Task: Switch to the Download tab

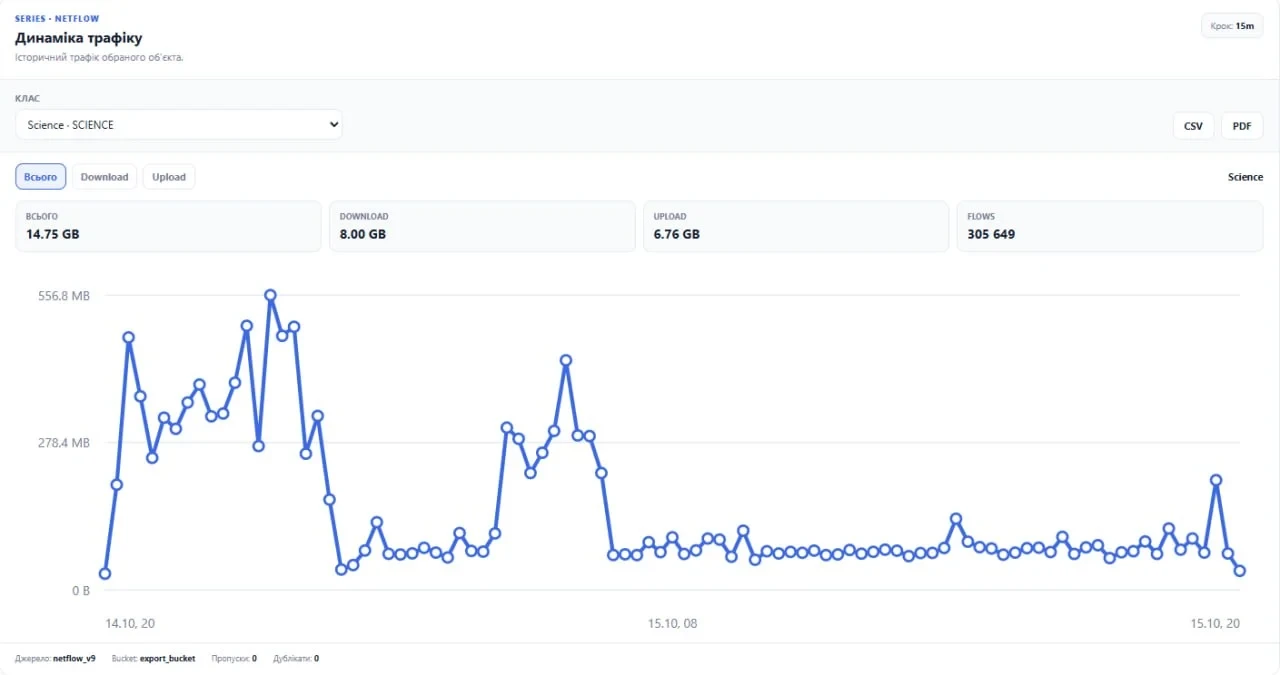Action: pyautogui.click(x=105, y=177)
